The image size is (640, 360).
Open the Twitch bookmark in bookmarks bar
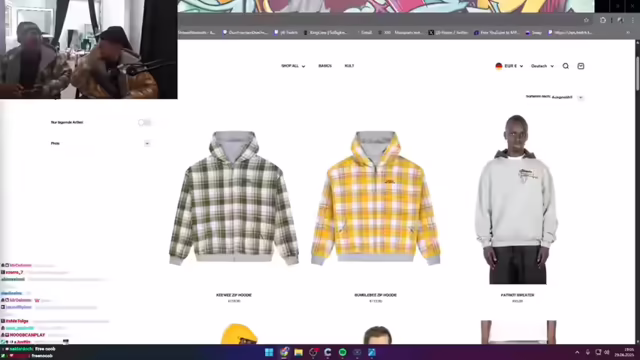pos(286,33)
